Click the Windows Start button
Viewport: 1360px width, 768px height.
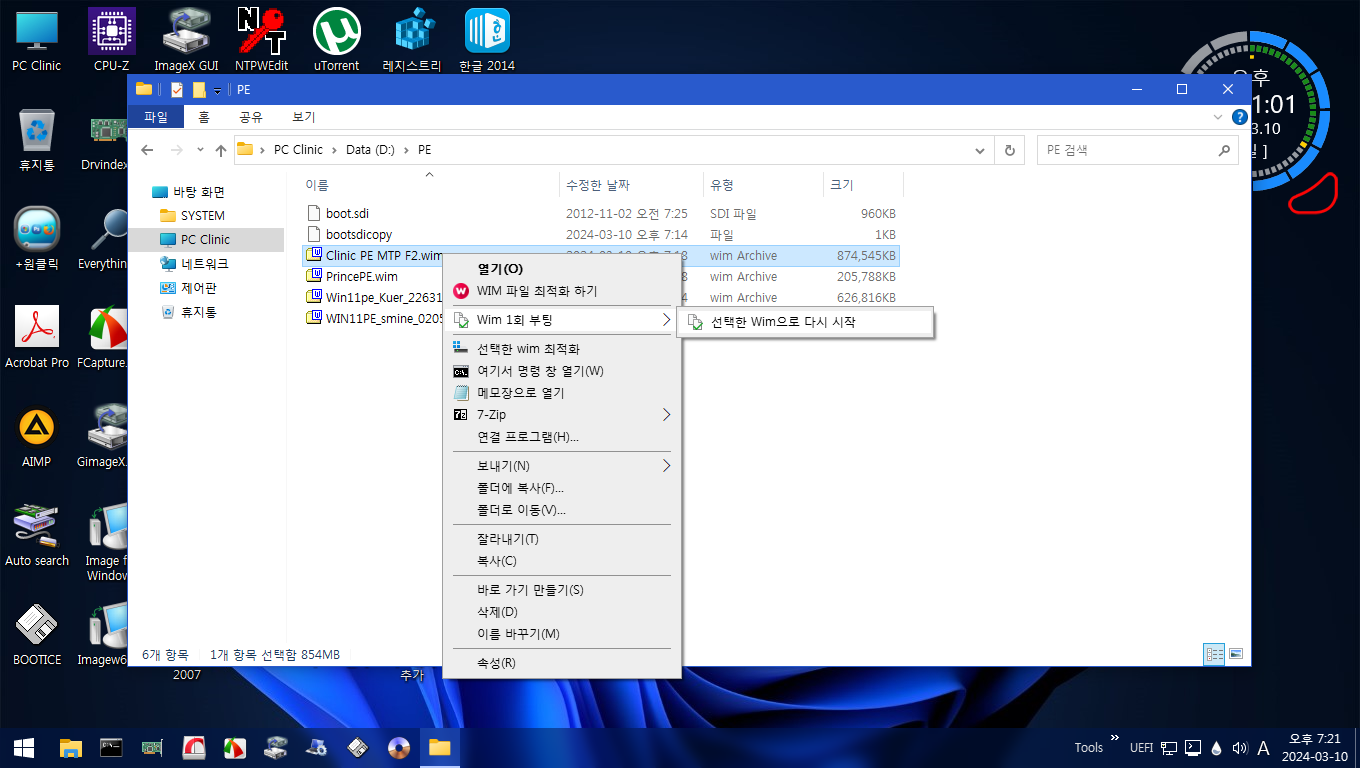tap(24, 747)
